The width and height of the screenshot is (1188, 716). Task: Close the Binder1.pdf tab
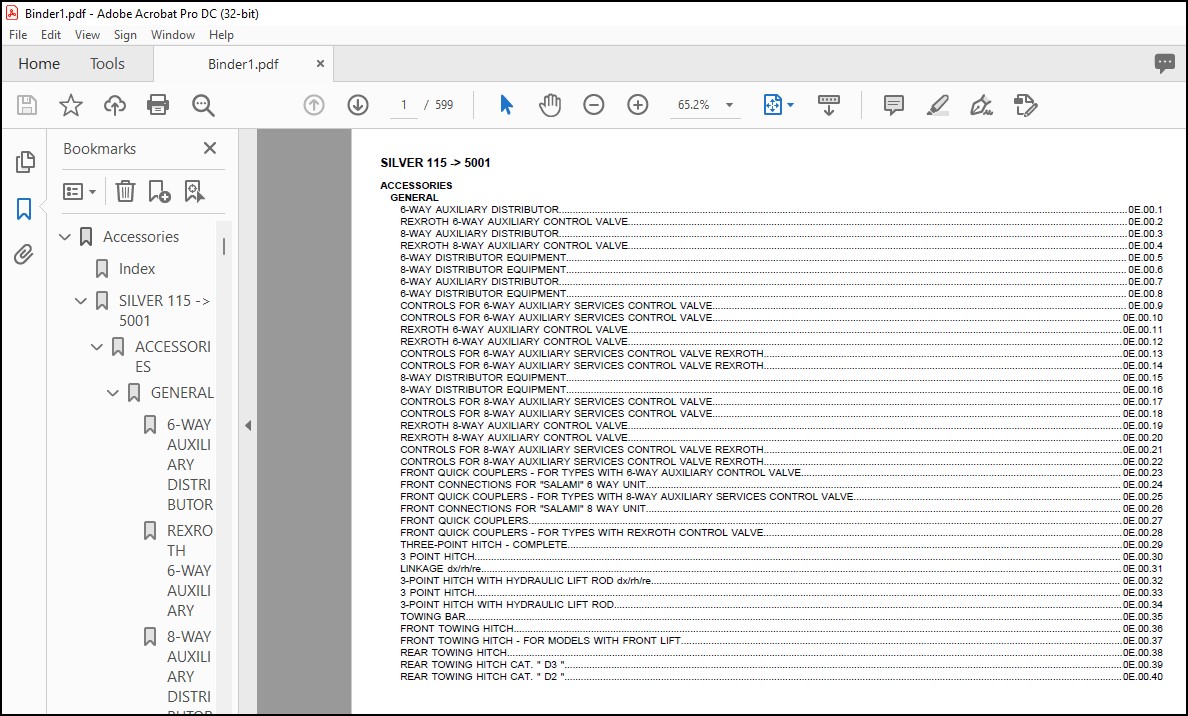(x=320, y=64)
